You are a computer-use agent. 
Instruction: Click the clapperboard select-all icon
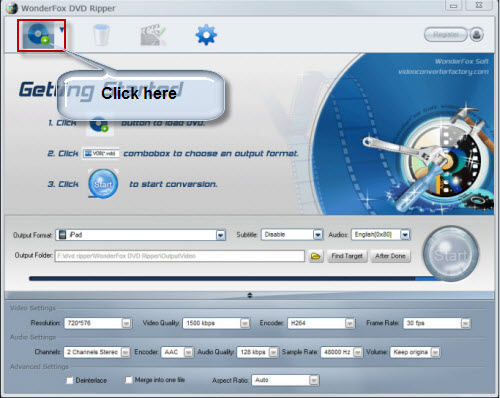(x=153, y=35)
